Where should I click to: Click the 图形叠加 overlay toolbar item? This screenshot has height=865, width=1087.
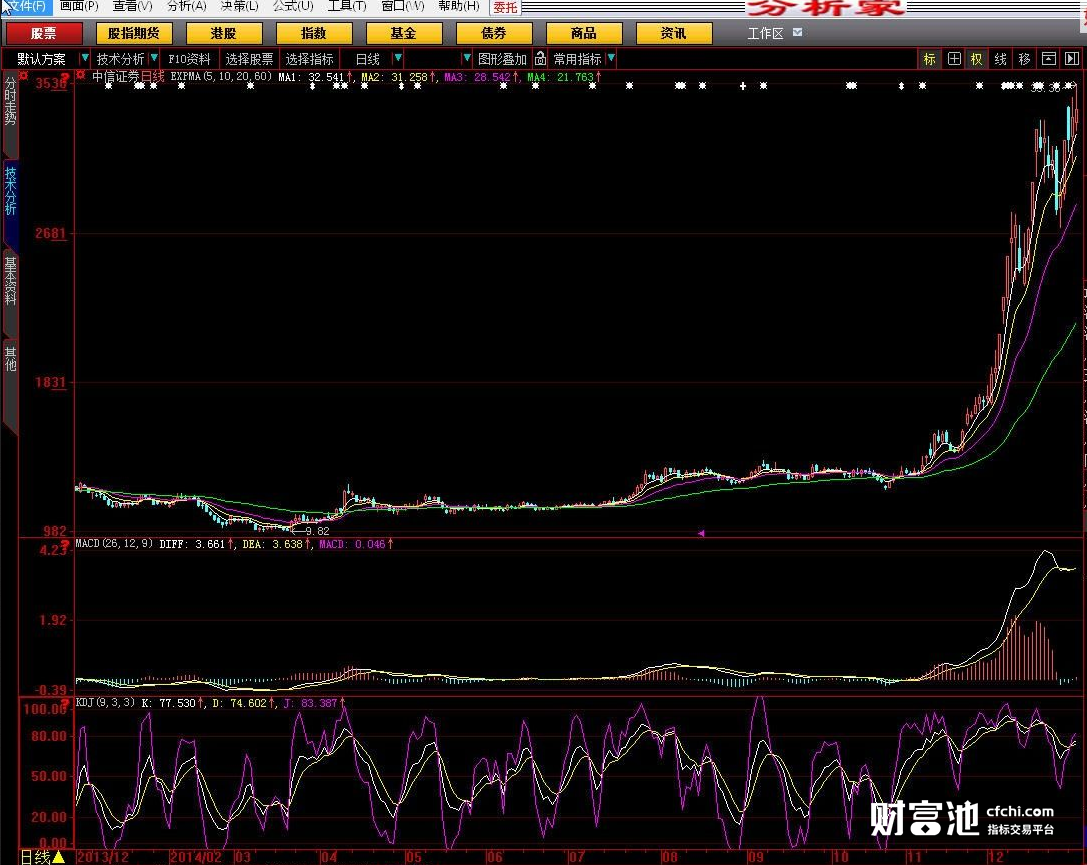point(503,59)
